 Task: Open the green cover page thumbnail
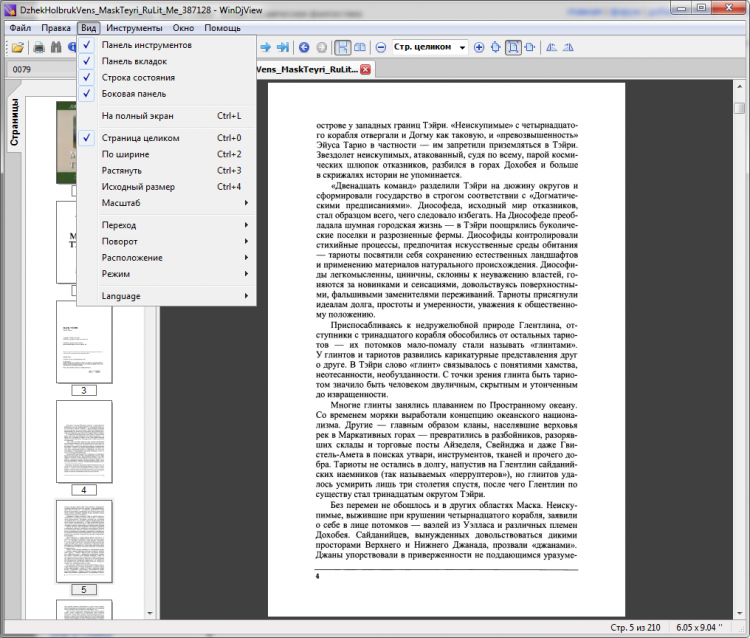(66, 142)
